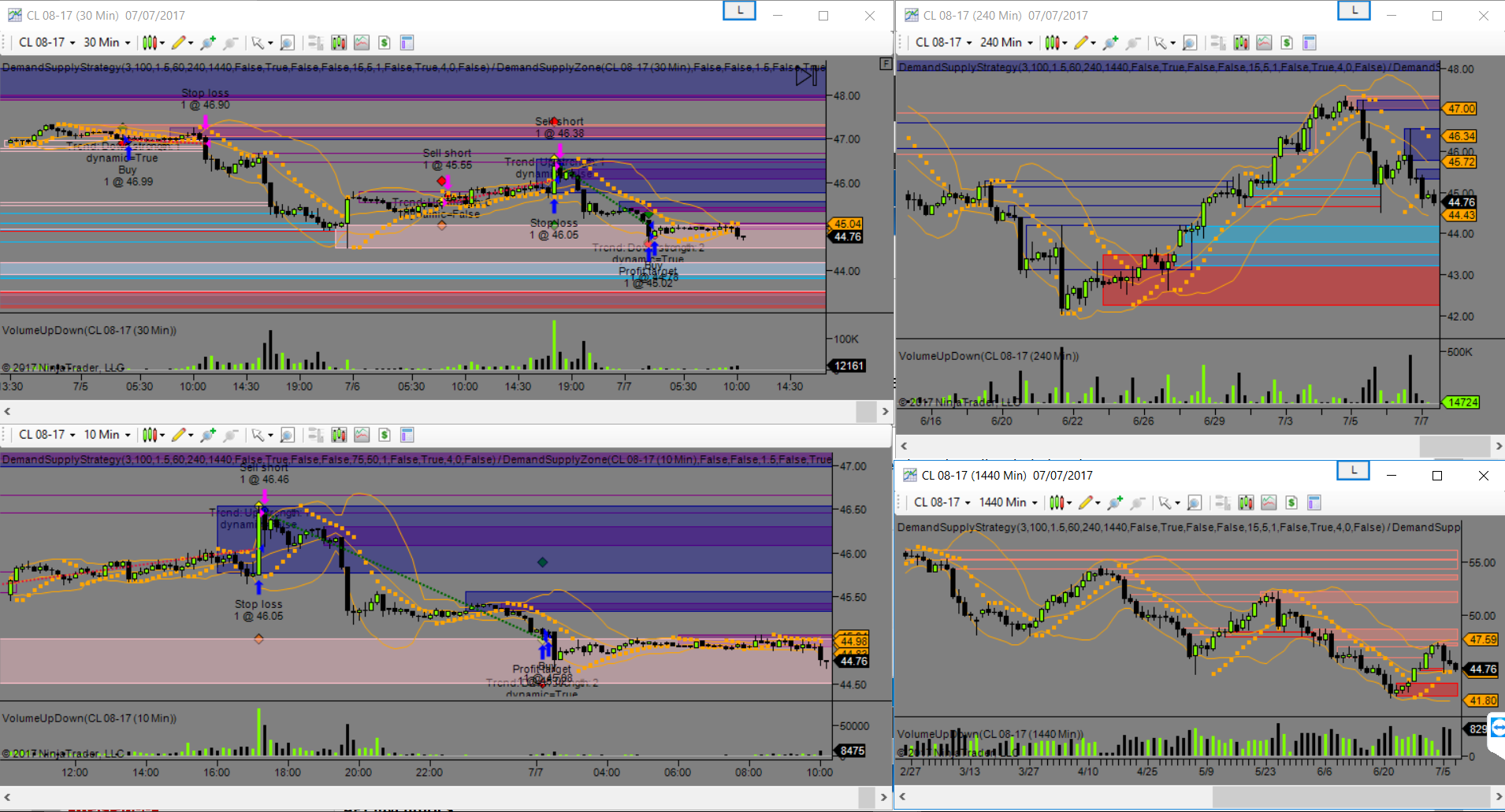Open chart style selector in 30 Min window
Viewport: 1505px width, 812px height.
tap(154, 43)
